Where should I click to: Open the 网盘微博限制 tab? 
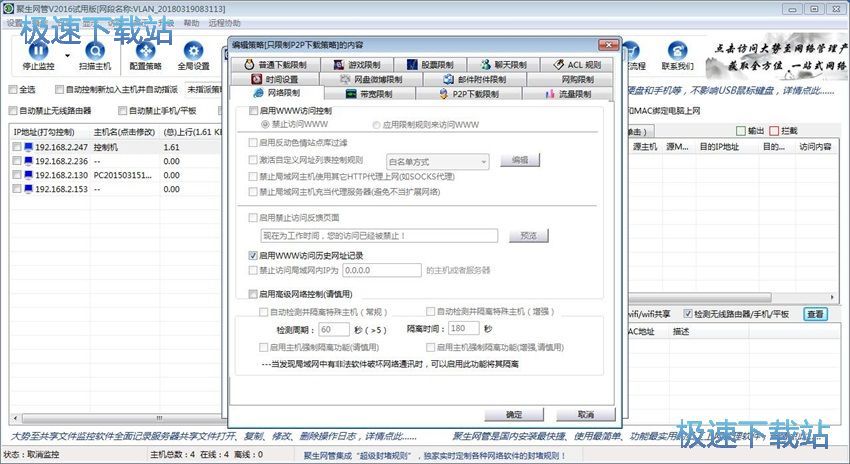371,79
